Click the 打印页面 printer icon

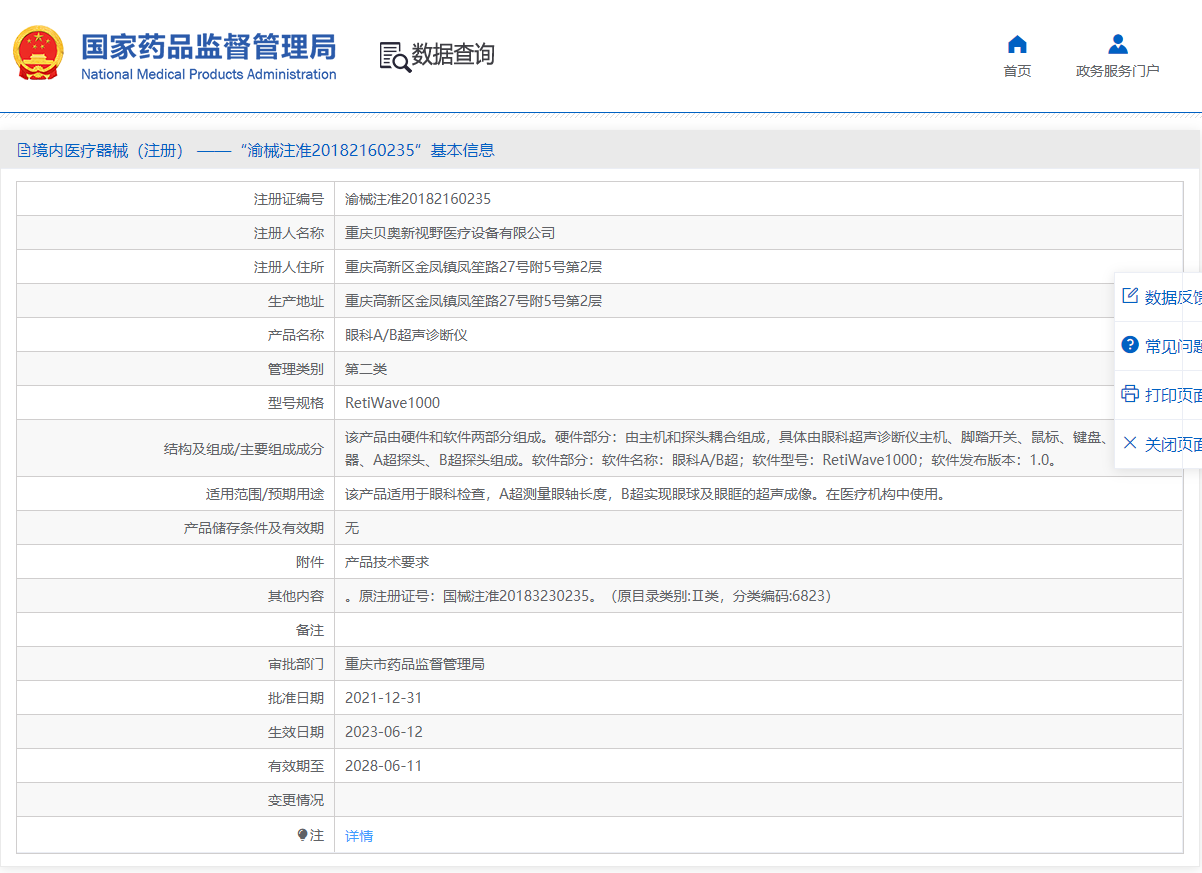click(1130, 394)
